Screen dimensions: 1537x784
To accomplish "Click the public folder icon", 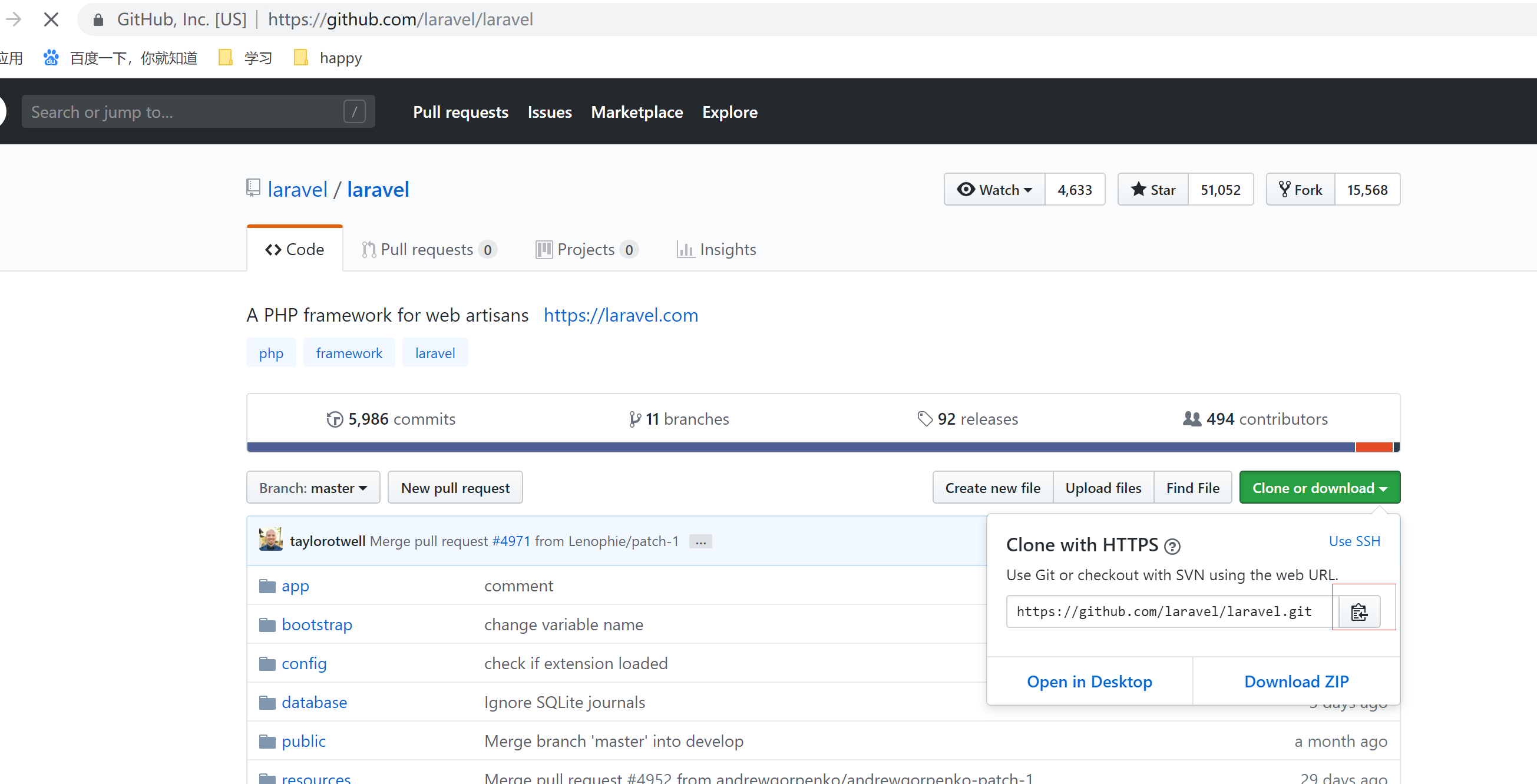I will pyautogui.click(x=267, y=741).
